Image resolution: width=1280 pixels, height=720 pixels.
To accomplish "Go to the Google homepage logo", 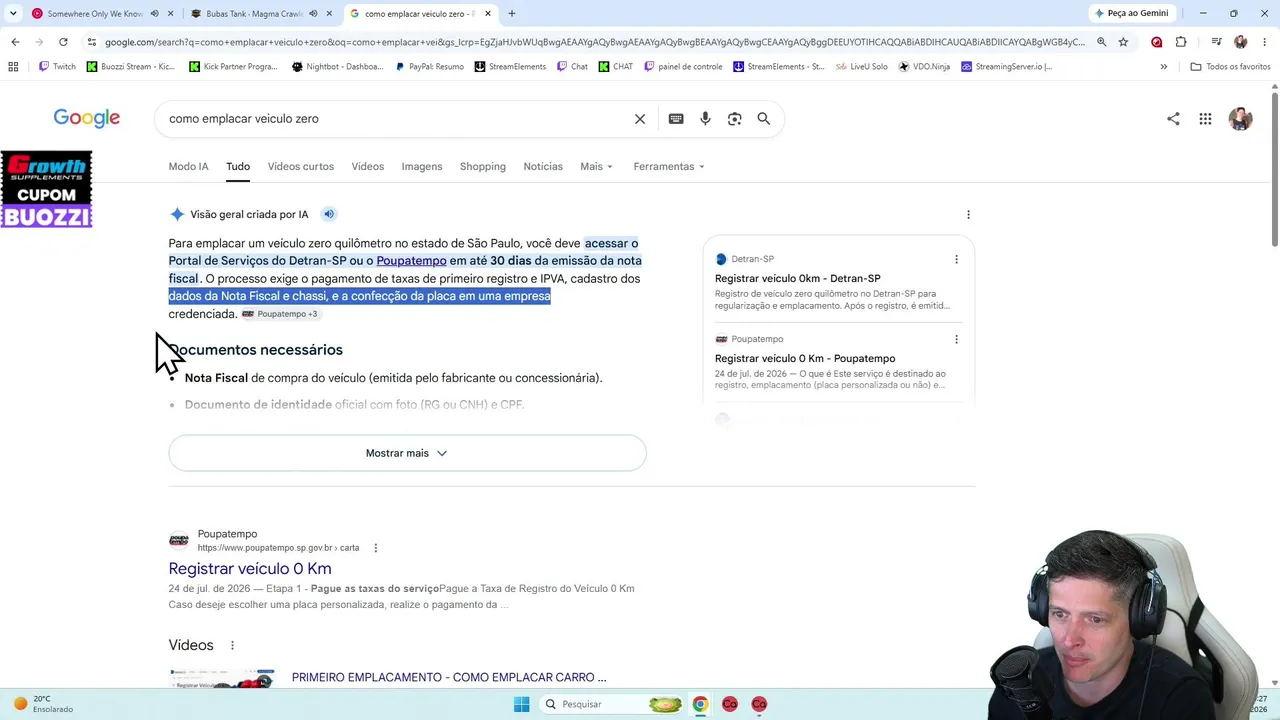I will [87, 119].
